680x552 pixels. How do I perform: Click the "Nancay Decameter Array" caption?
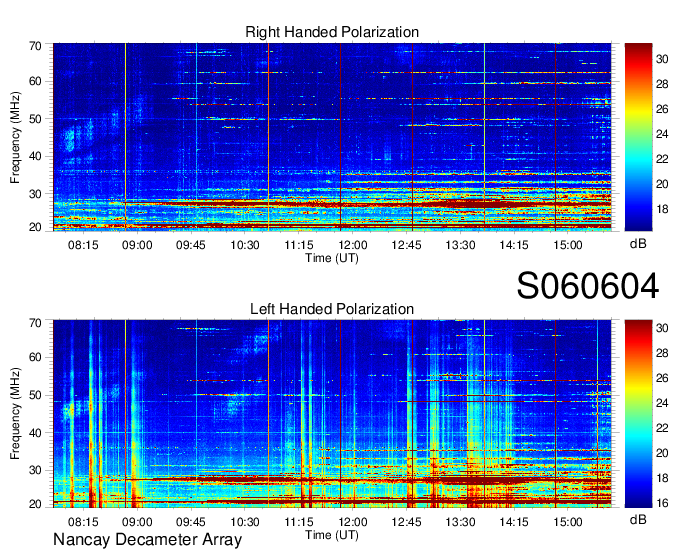point(147,540)
